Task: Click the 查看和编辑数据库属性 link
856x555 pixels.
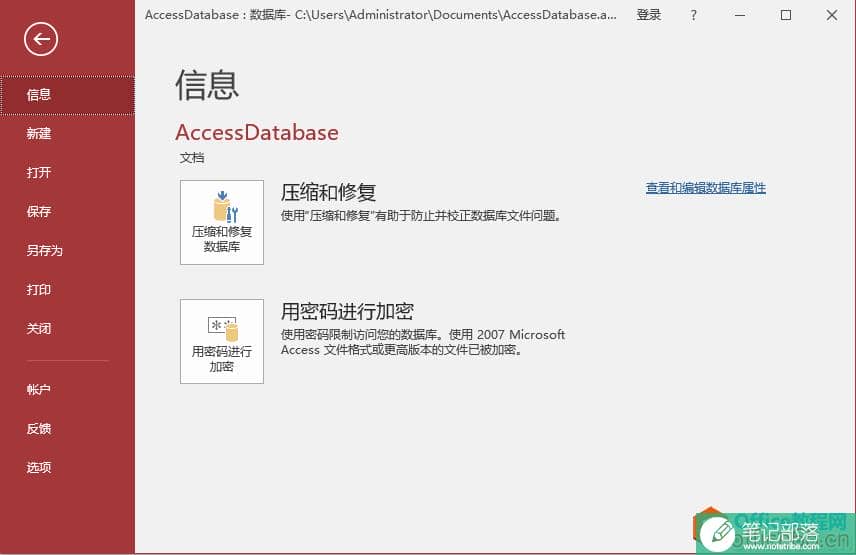Action: pos(706,188)
